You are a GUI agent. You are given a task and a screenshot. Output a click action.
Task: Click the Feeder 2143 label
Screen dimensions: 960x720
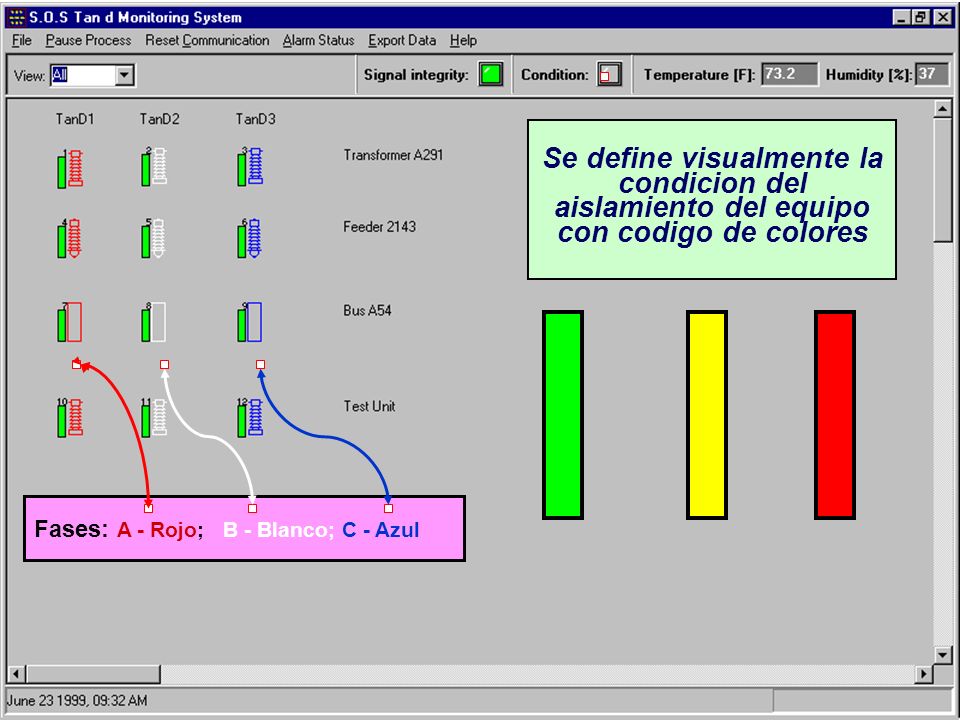(x=380, y=227)
